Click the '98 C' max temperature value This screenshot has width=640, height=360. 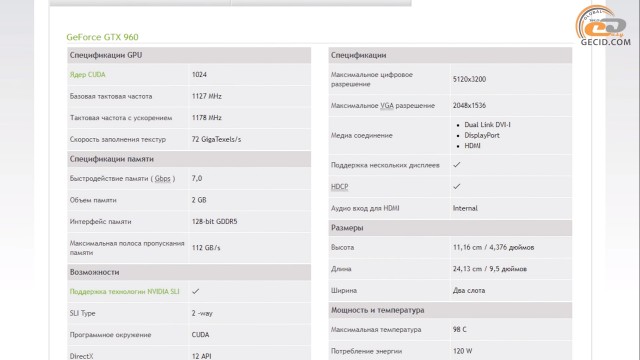(460, 329)
